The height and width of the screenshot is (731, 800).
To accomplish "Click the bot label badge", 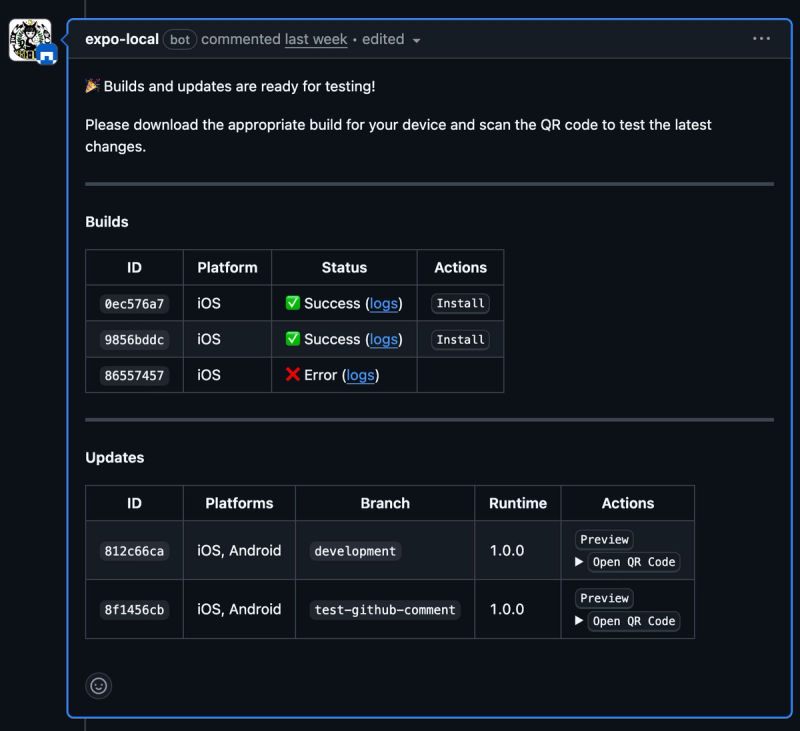I will [x=180, y=40].
